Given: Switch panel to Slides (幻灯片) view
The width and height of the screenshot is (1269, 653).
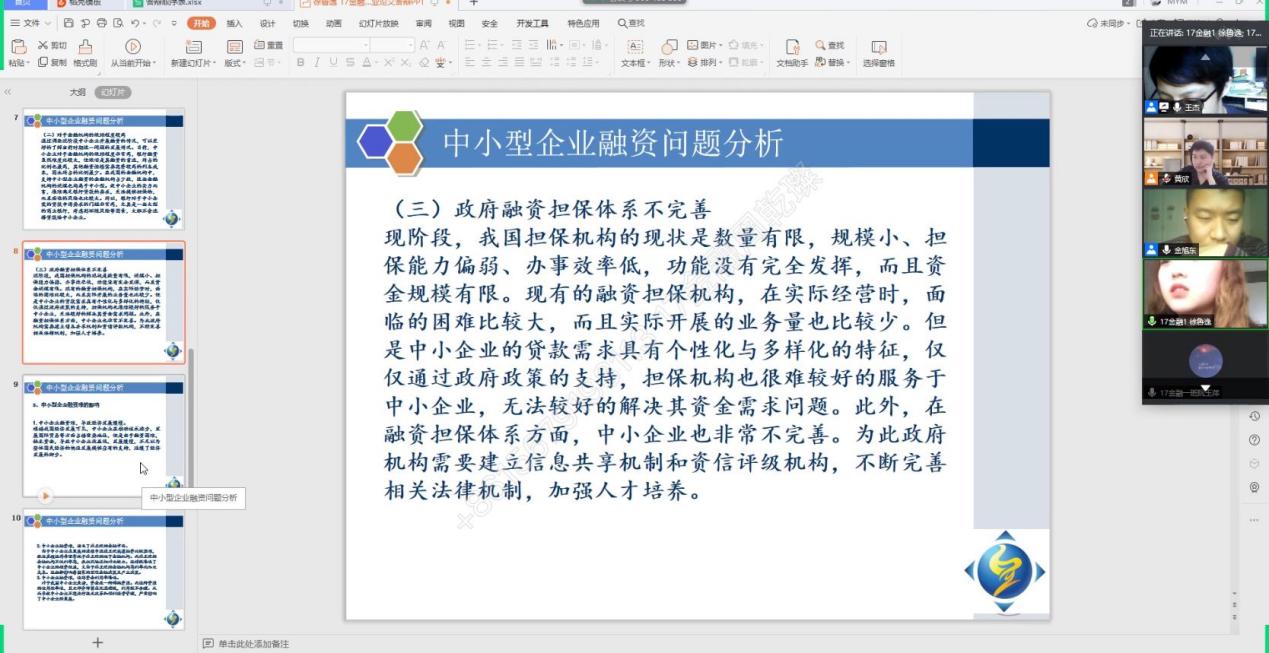Looking at the screenshot, I should (x=113, y=92).
